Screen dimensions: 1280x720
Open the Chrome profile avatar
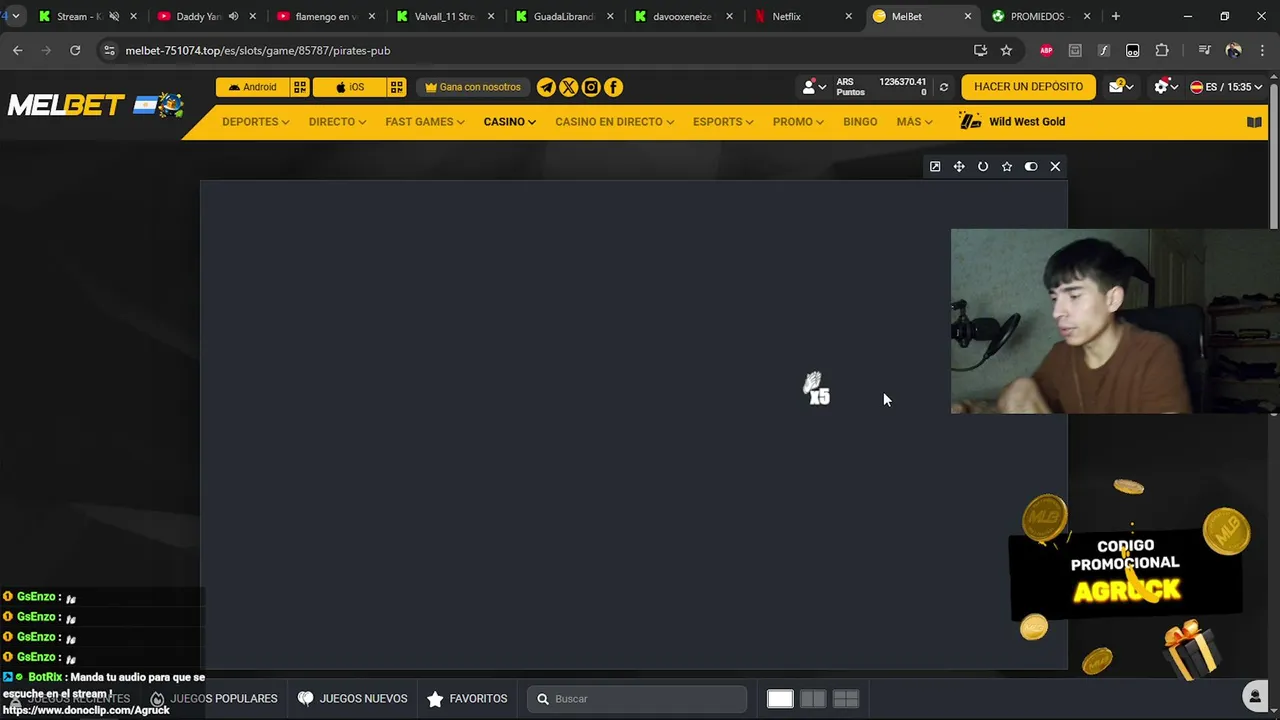(x=1233, y=50)
